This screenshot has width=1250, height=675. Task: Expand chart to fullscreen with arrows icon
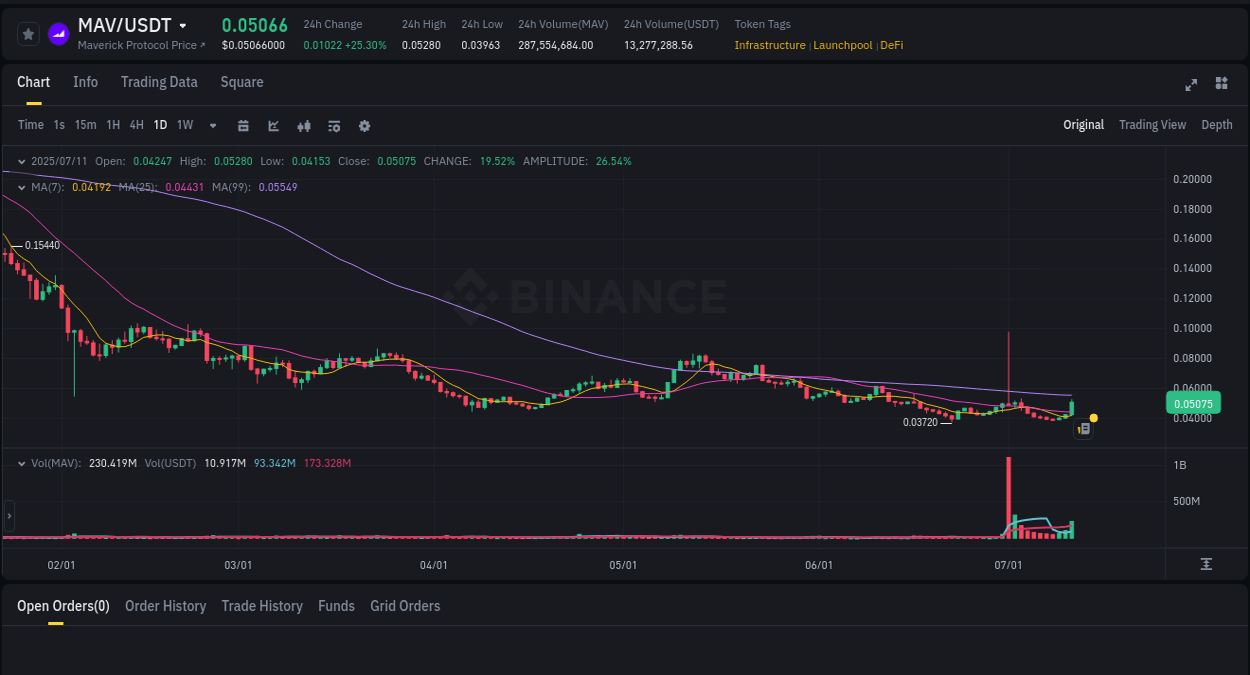click(x=1190, y=85)
